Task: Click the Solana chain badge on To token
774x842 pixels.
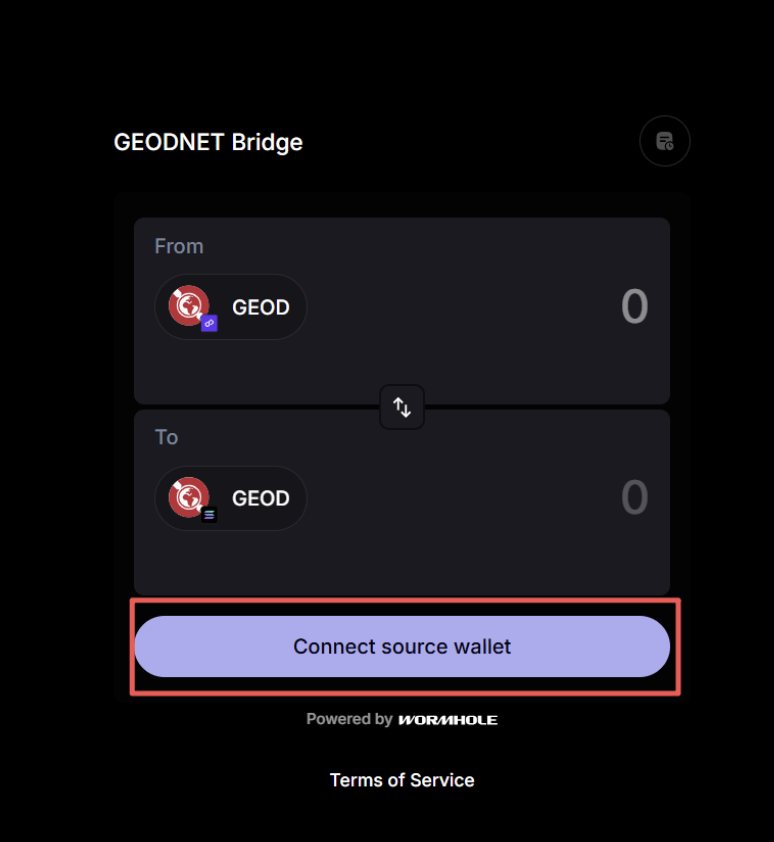Action: pos(209,514)
